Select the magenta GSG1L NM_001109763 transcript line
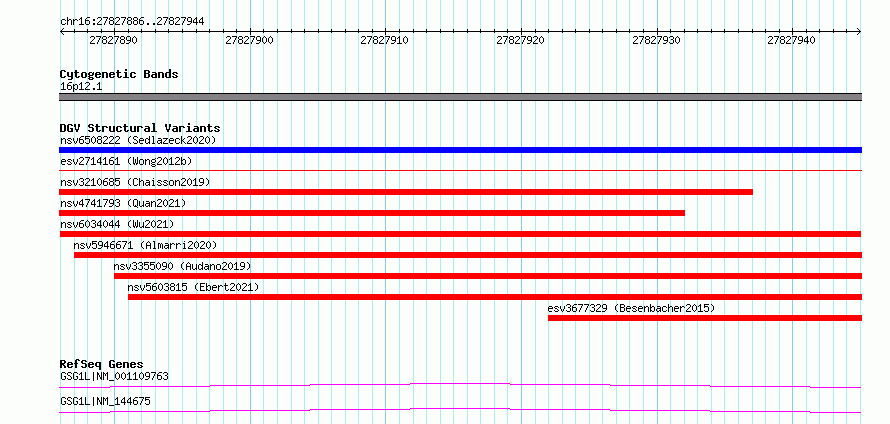 460,386
